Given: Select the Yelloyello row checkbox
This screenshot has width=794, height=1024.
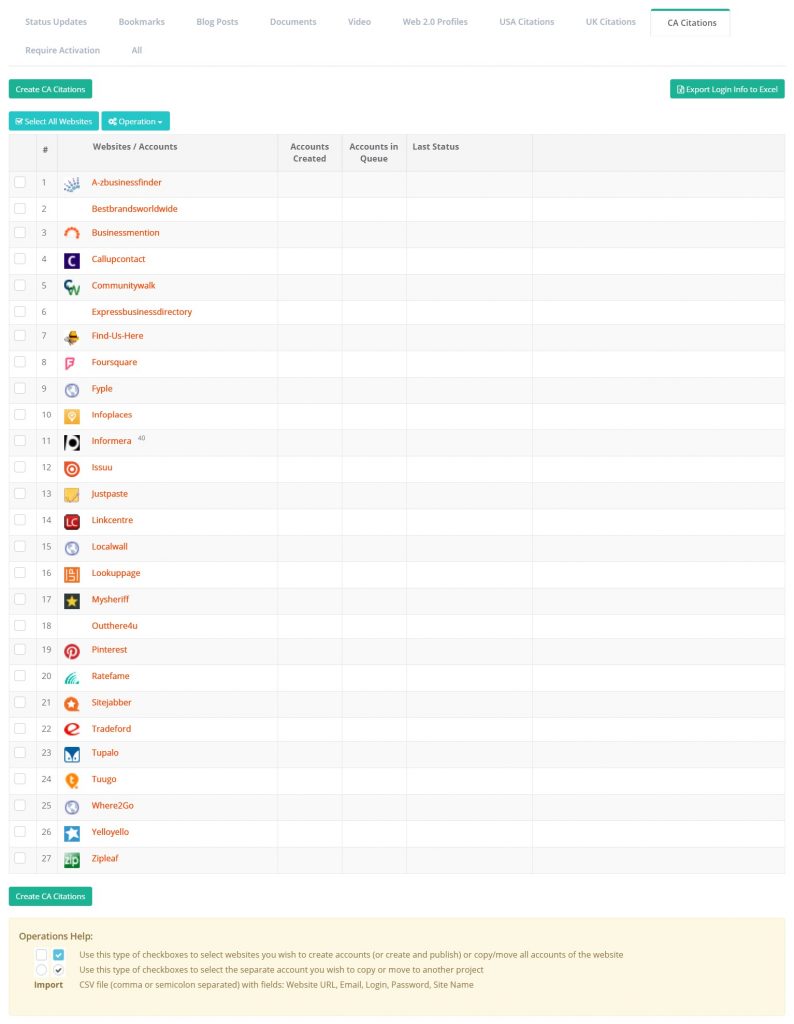Looking at the screenshot, I should [x=20, y=832].
